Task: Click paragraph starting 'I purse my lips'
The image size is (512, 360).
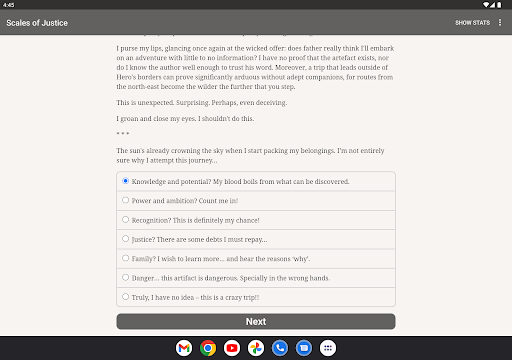Action: [x=255, y=67]
